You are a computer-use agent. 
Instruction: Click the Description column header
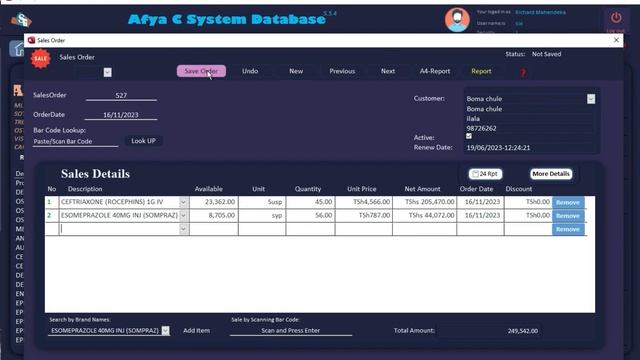point(85,189)
